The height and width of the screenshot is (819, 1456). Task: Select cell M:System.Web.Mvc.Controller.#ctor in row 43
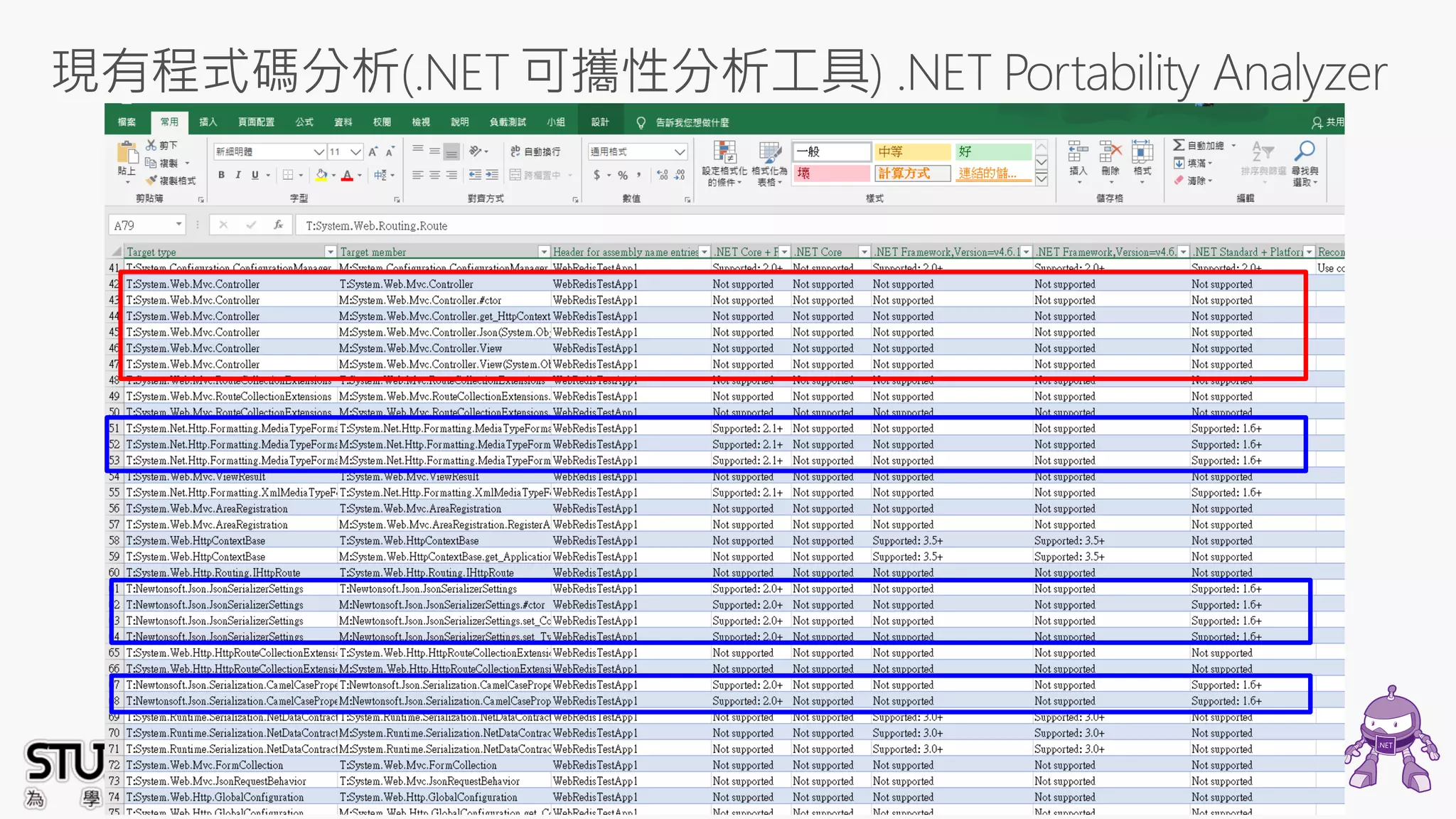pos(444,300)
